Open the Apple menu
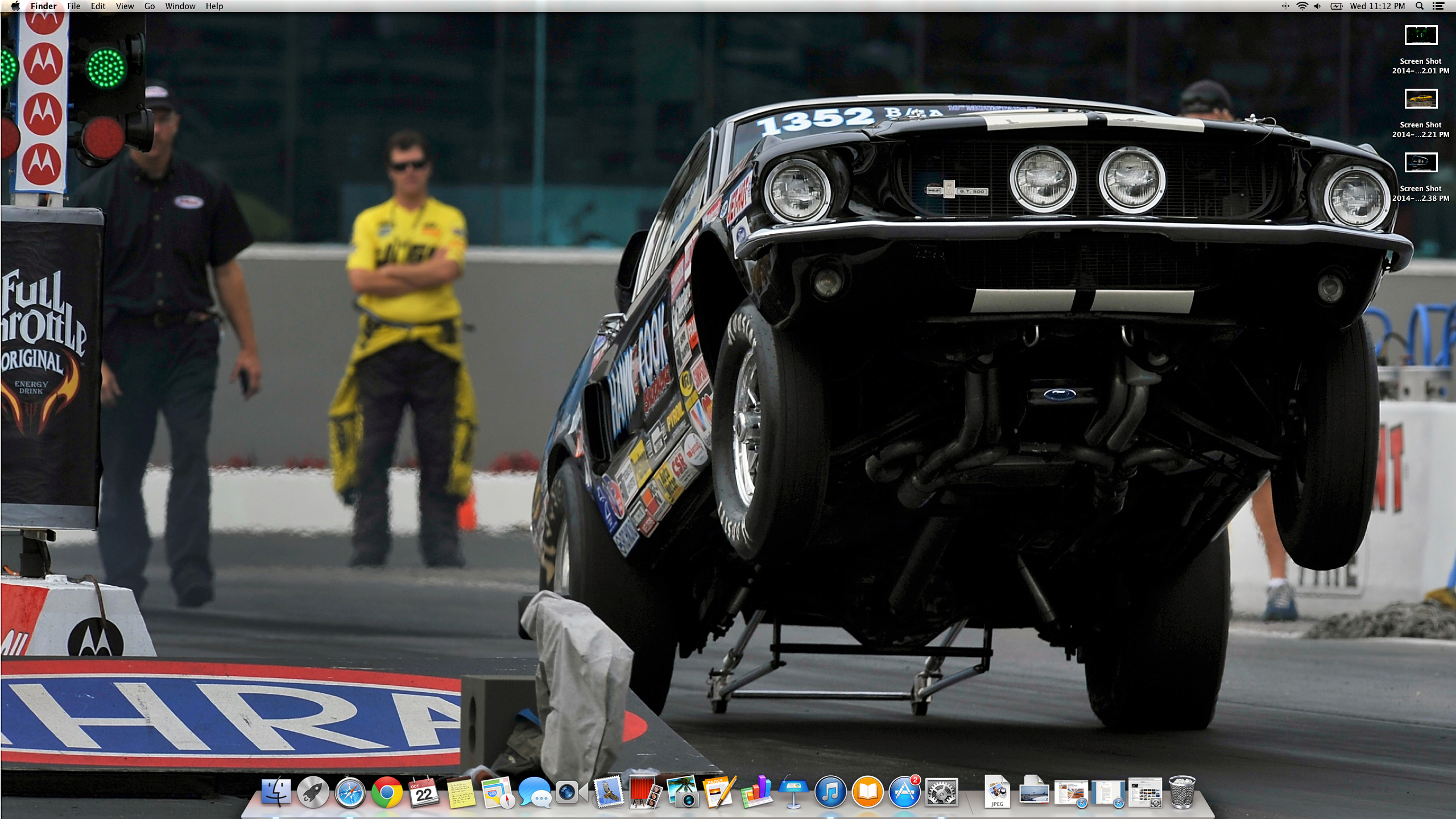The width and height of the screenshot is (1456, 819). (15, 6)
